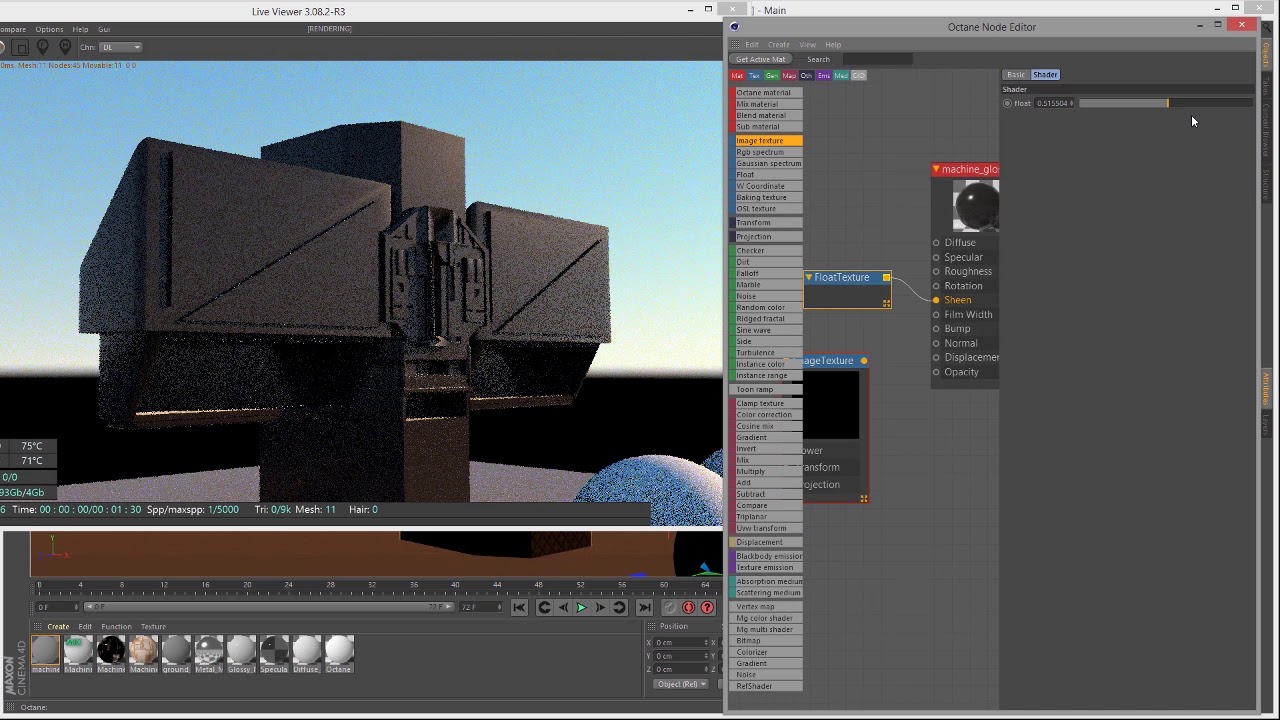Toggle the Mat node filter
The width and height of the screenshot is (1280, 720).
coord(738,76)
